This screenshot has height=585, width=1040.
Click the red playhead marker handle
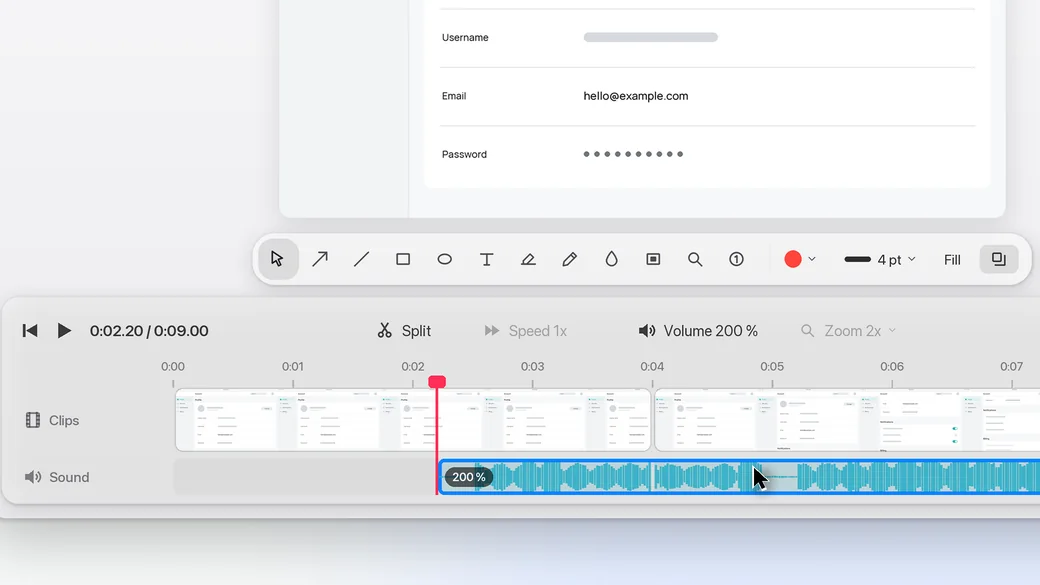[437, 381]
